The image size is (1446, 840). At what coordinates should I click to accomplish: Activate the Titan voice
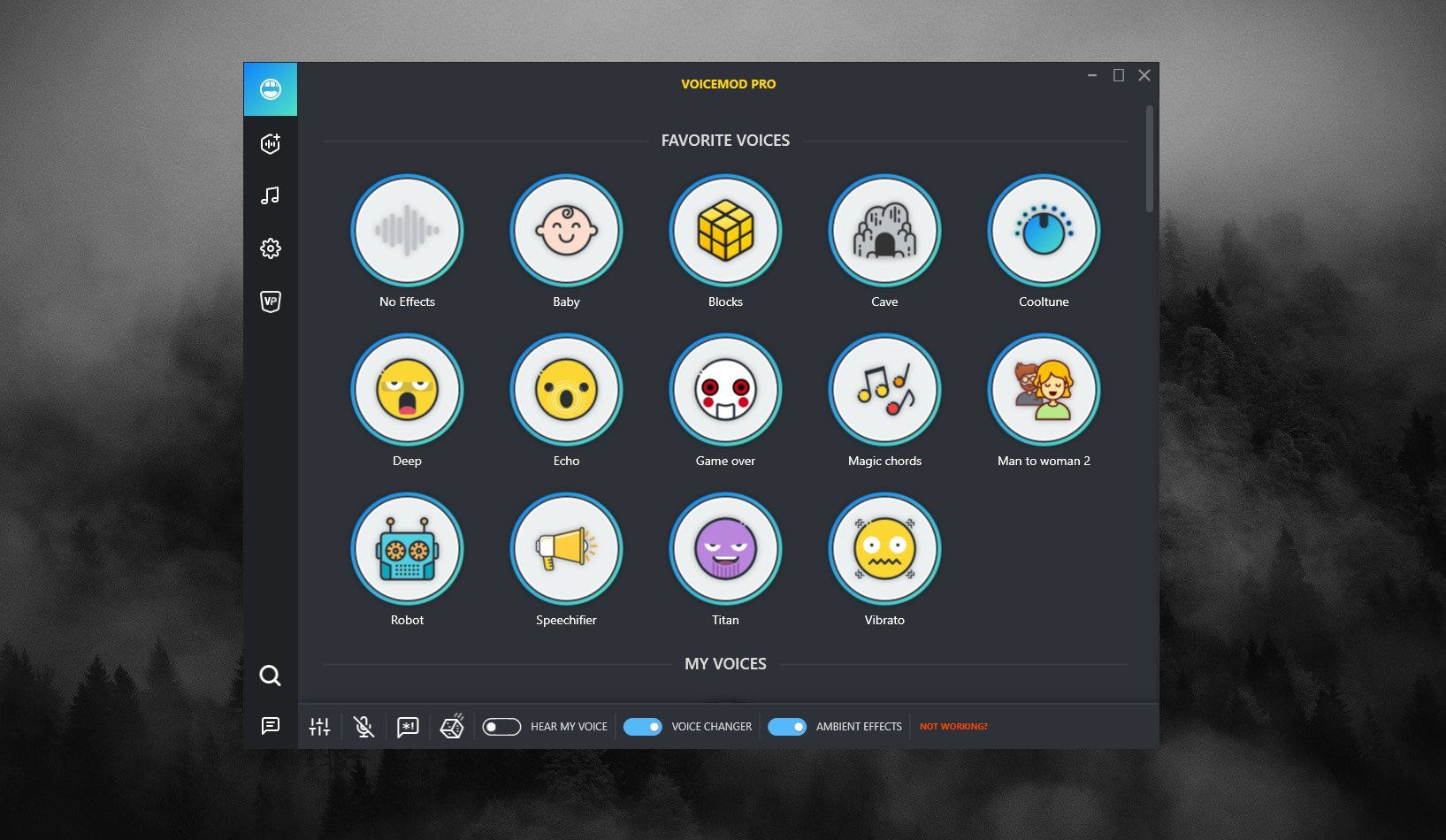(725, 549)
